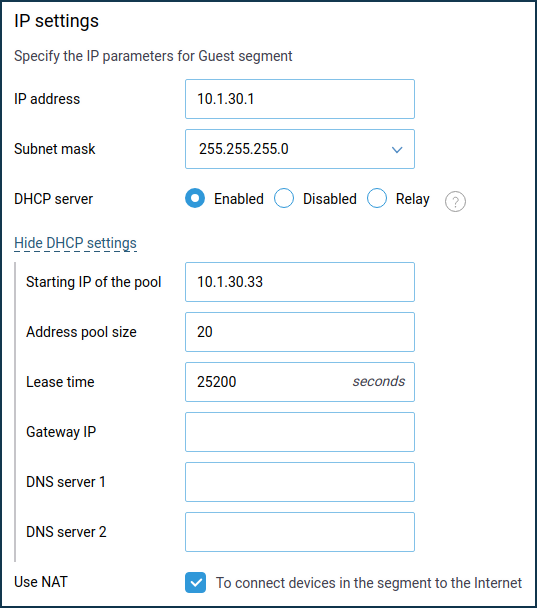
Task: Click the 'DHCP server' row label
Action: (54, 199)
